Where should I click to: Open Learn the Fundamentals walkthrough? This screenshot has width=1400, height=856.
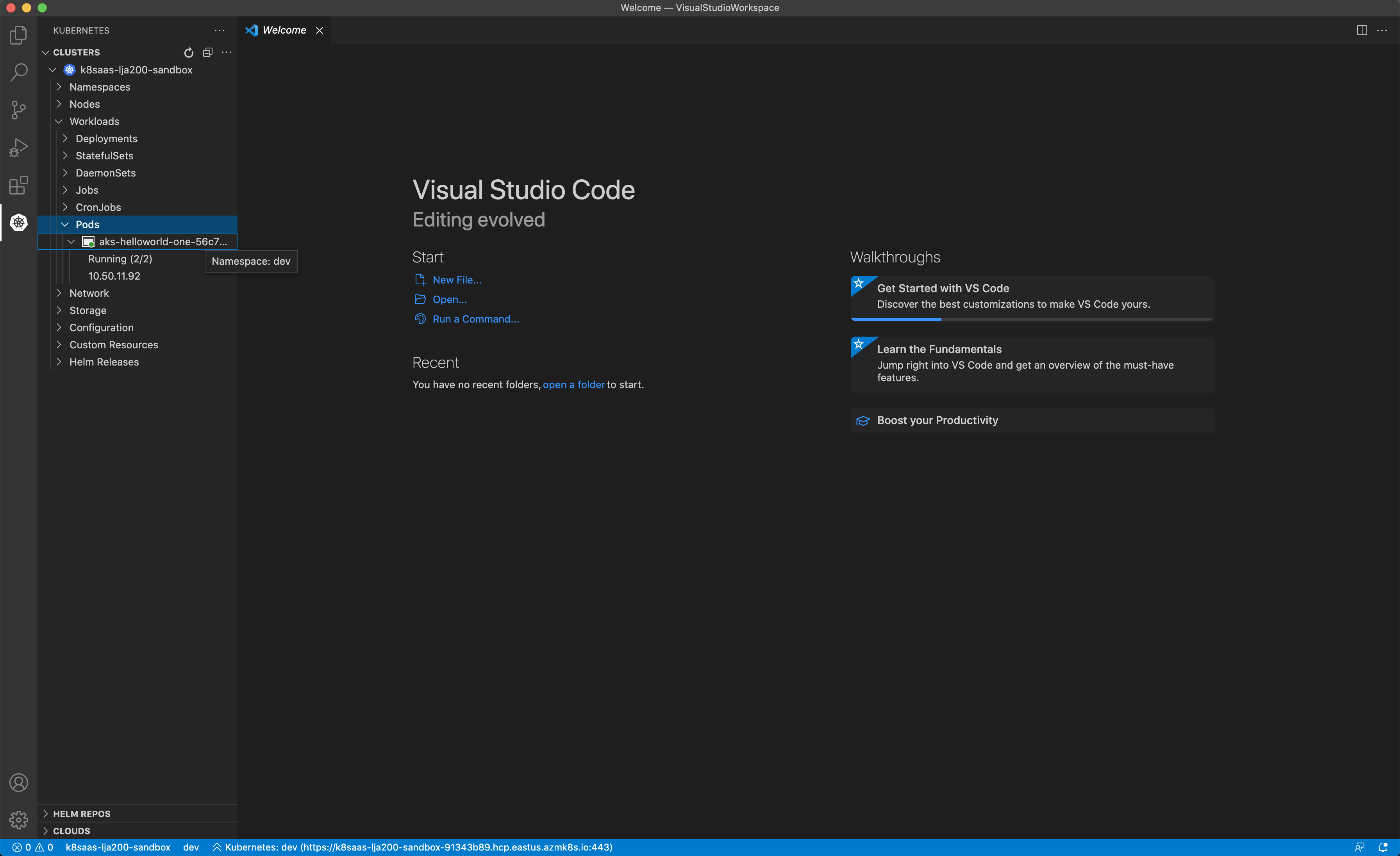(x=1032, y=364)
